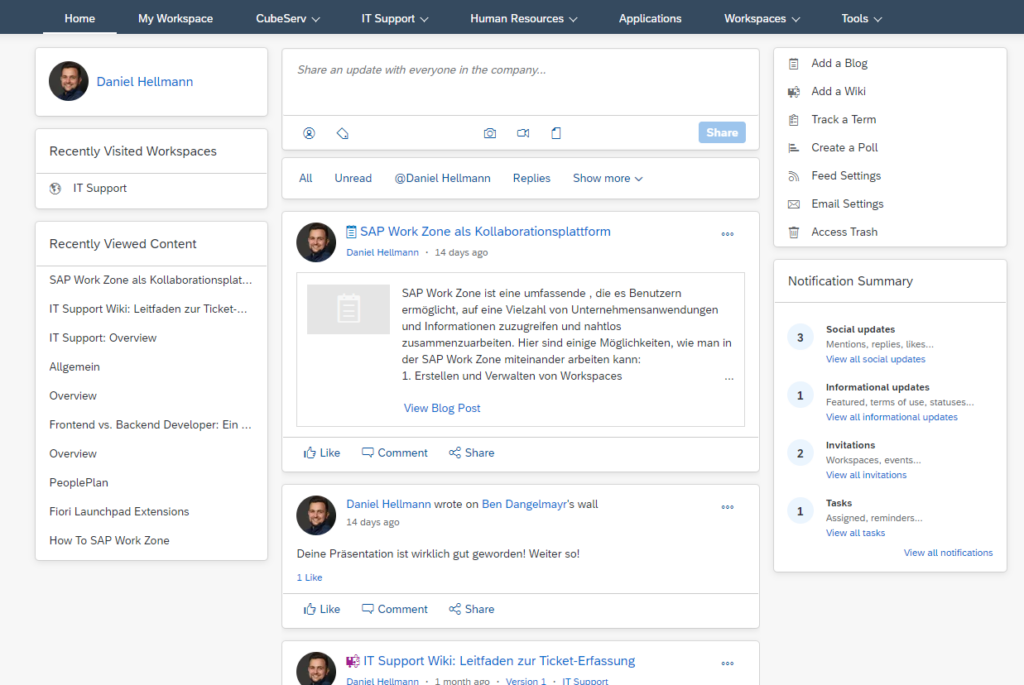Like the SAP Work Zone blog post
This screenshot has width=1024, height=685.
coord(321,453)
